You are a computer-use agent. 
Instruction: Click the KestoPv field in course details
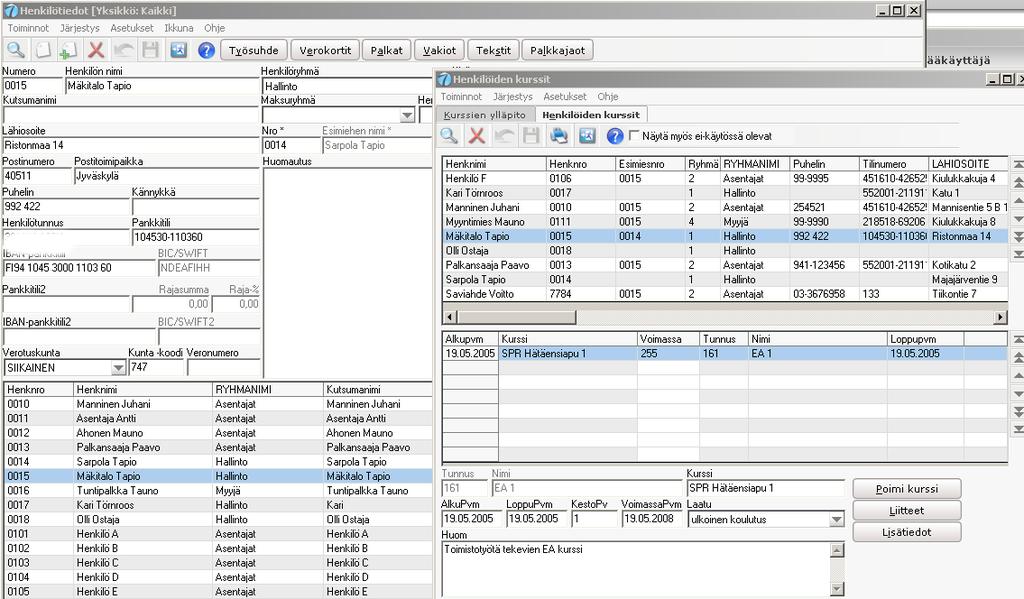594,519
